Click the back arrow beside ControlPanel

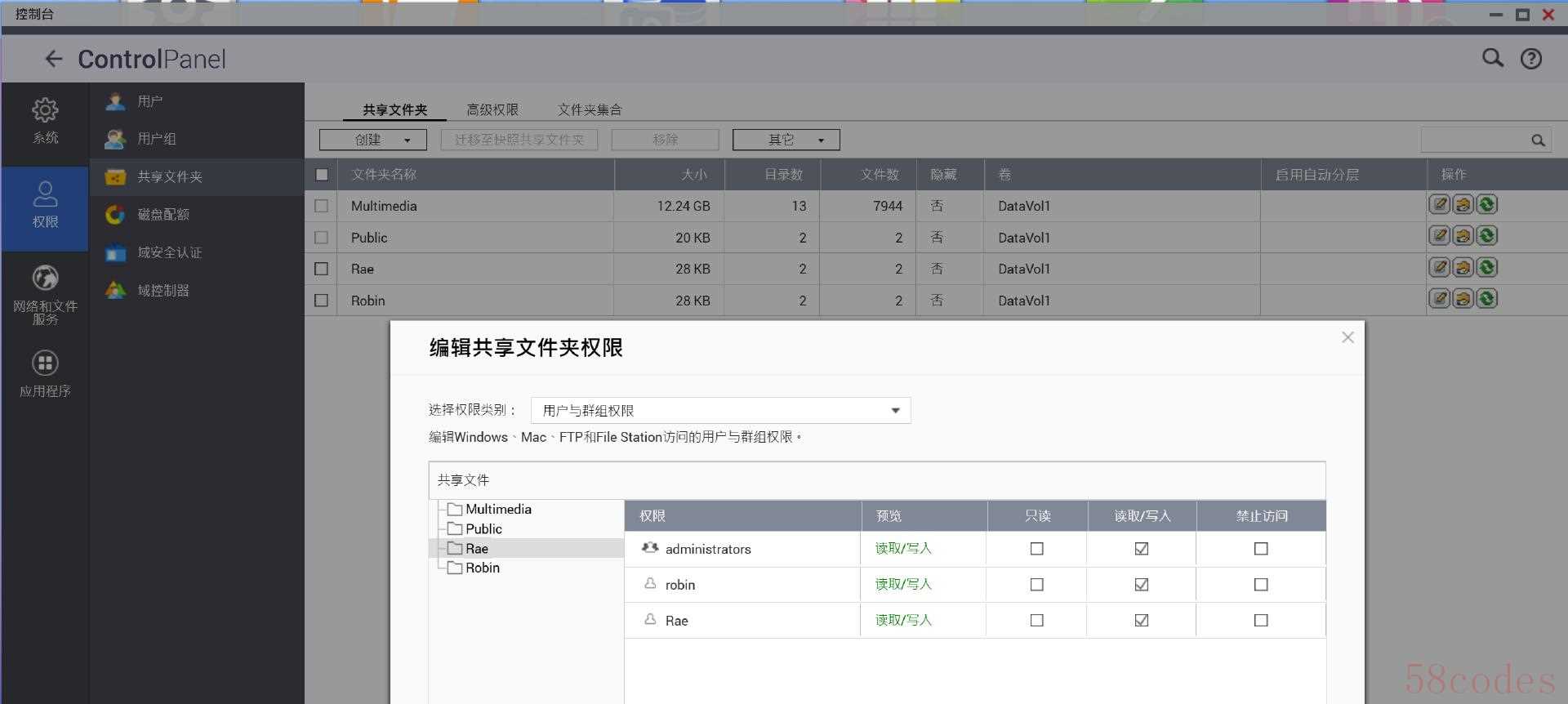pos(54,59)
